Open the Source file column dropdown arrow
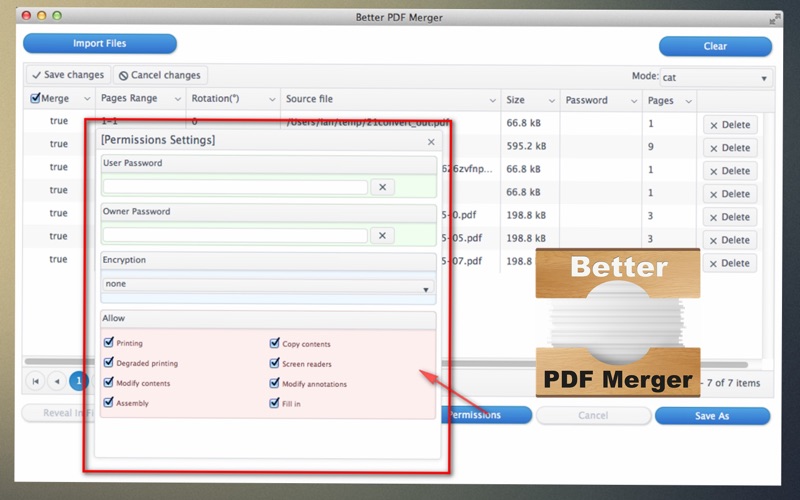The image size is (800, 500). pos(492,101)
